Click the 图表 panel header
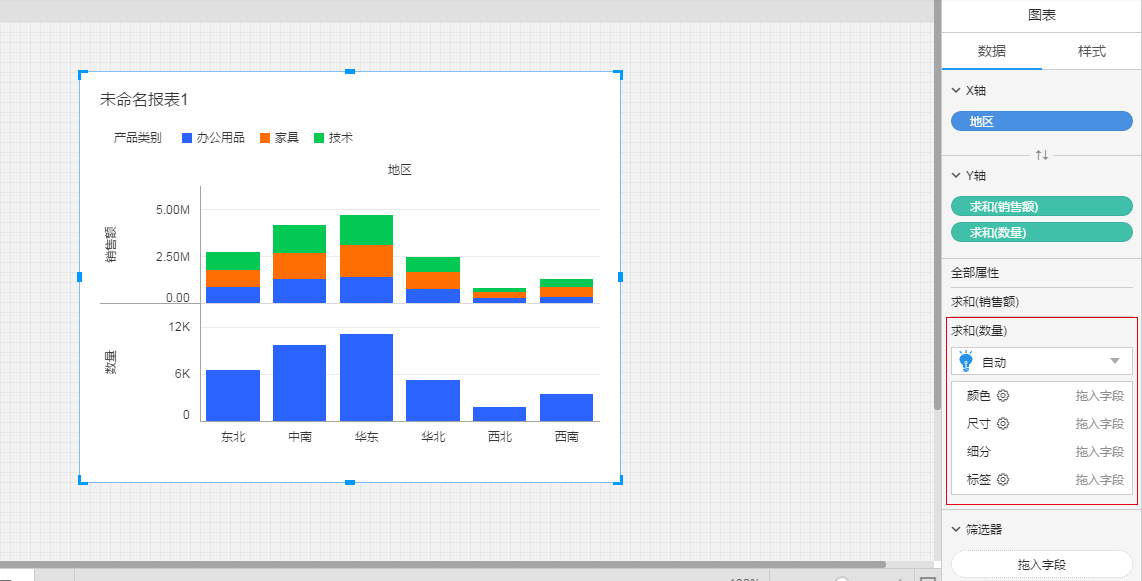 1041,15
